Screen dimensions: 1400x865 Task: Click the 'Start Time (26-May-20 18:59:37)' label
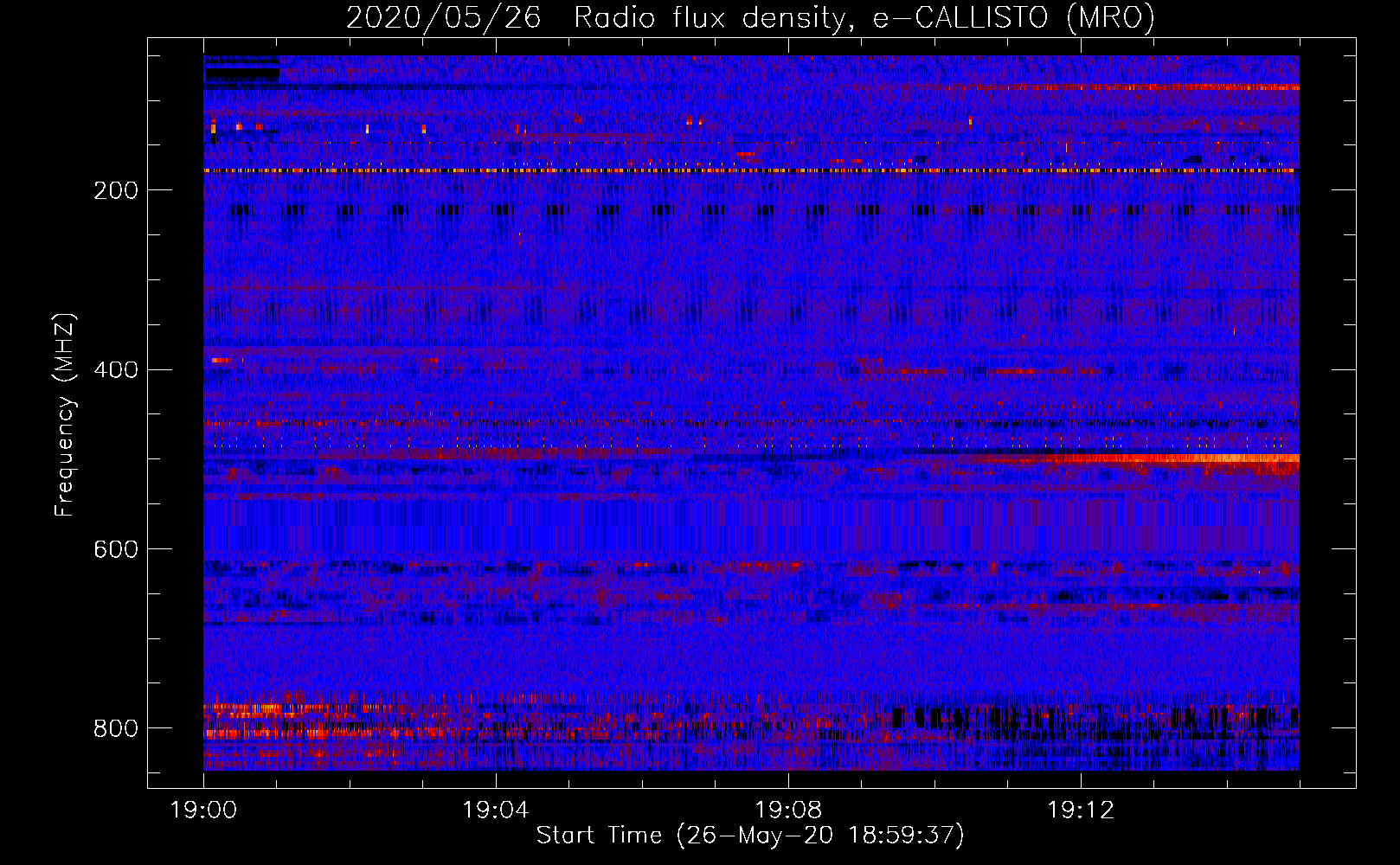[x=750, y=836]
